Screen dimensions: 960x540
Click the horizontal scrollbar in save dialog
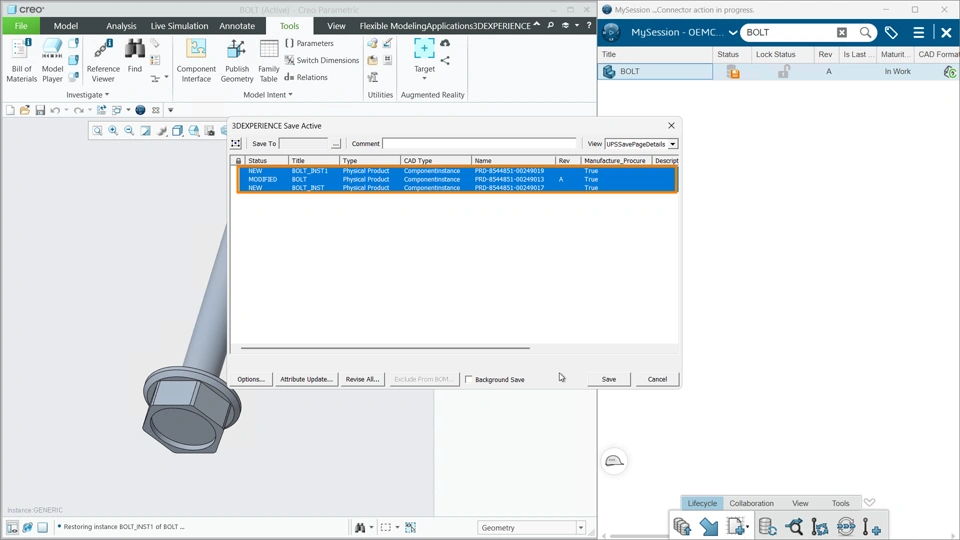pyautogui.click(x=385, y=348)
